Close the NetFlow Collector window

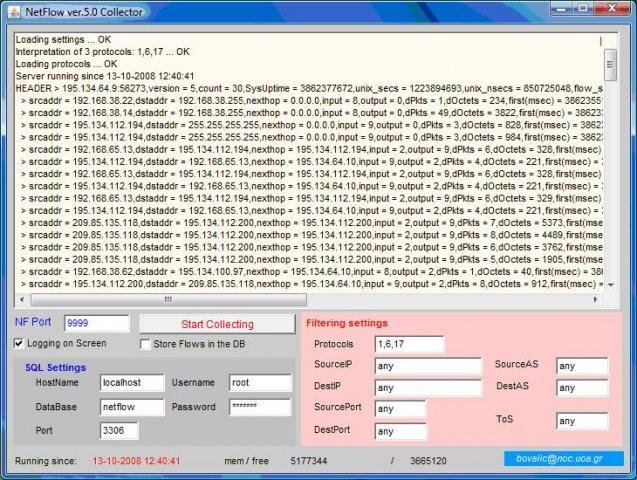[613, 9]
